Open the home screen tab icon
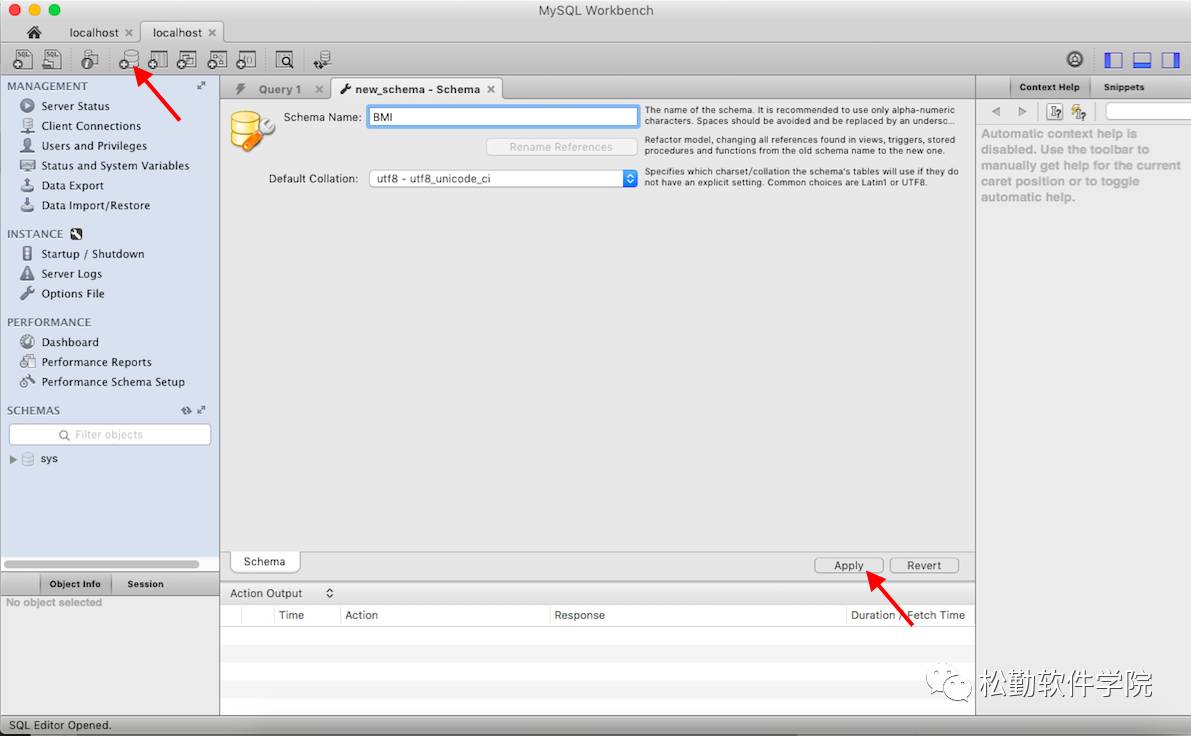Viewport: 1191px width, 736px height. pos(33,33)
